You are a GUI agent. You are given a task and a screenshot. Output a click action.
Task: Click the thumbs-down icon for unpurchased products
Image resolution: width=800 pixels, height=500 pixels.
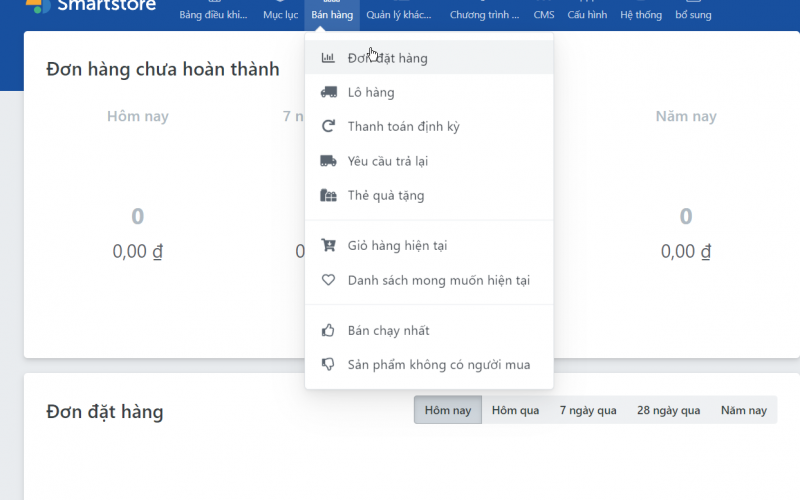pyautogui.click(x=328, y=365)
